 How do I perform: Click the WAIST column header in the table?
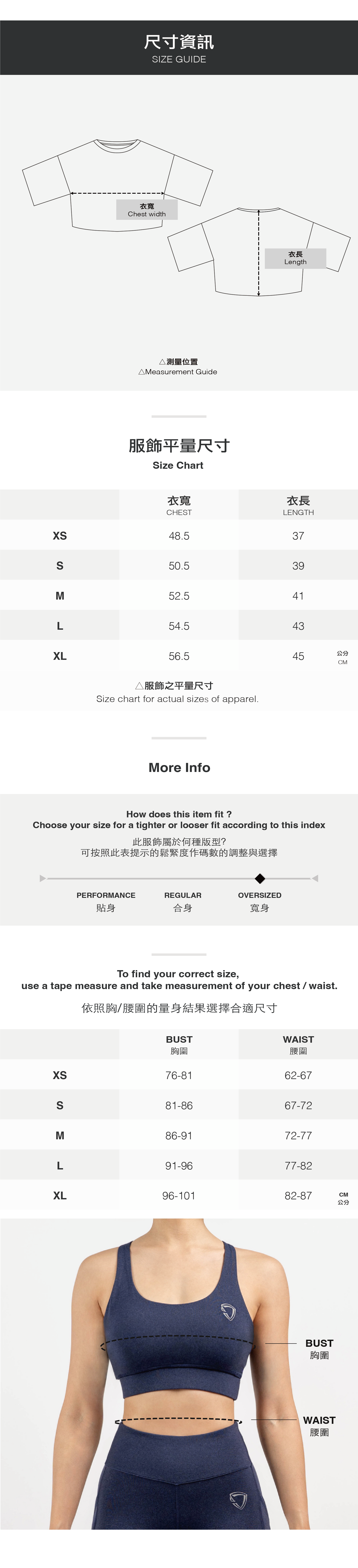pos(298,1045)
